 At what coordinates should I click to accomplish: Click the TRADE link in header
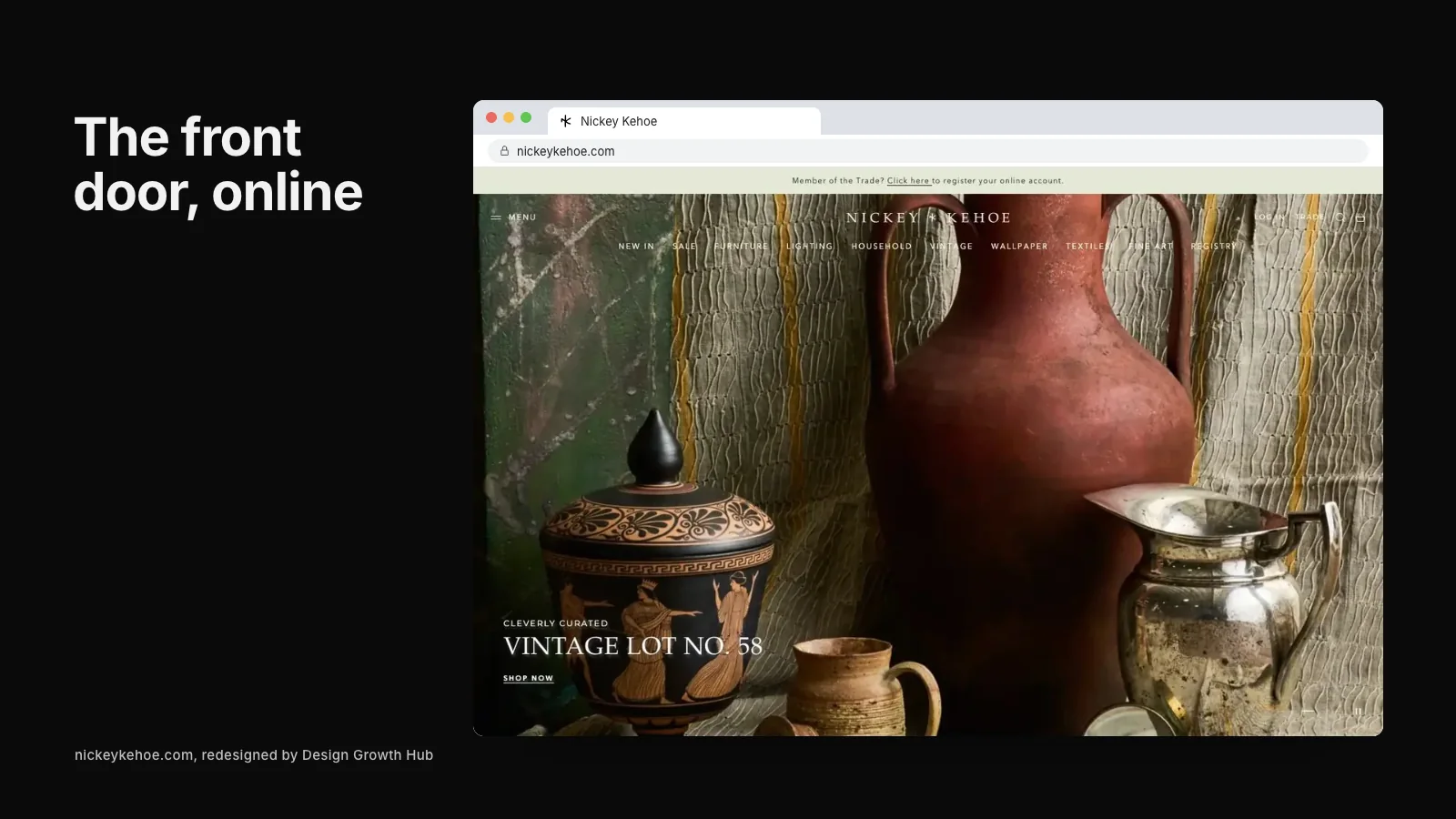click(1310, 217)
